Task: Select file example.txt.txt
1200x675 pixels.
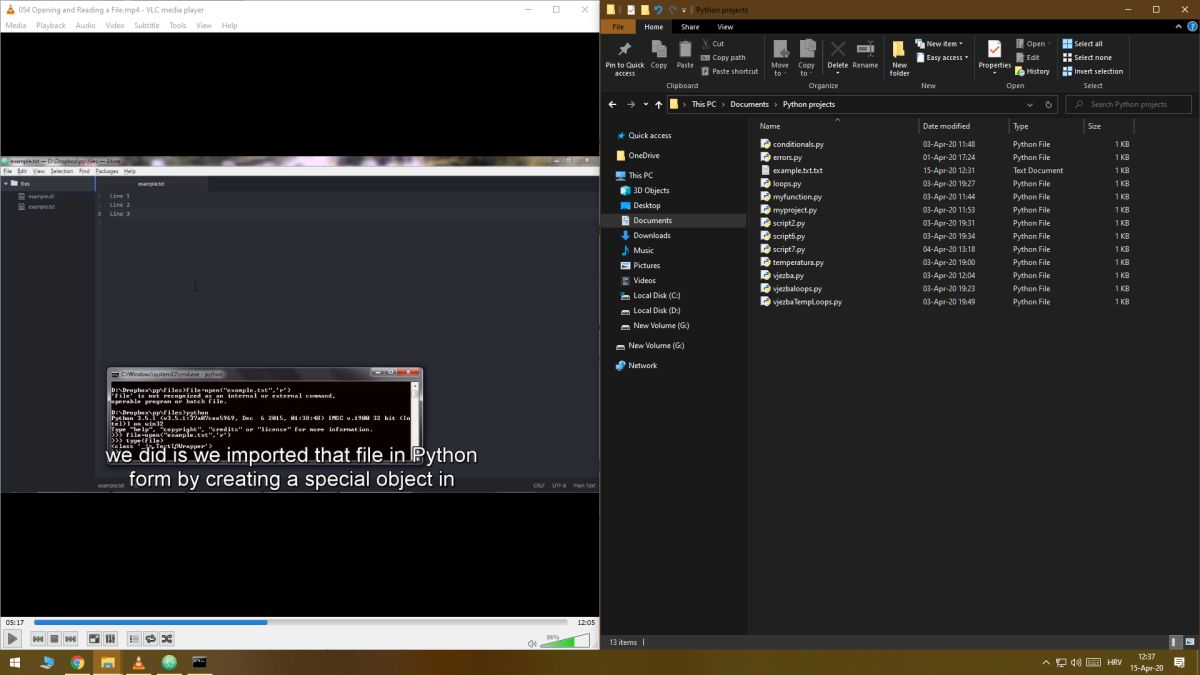Action: [797, 170]
